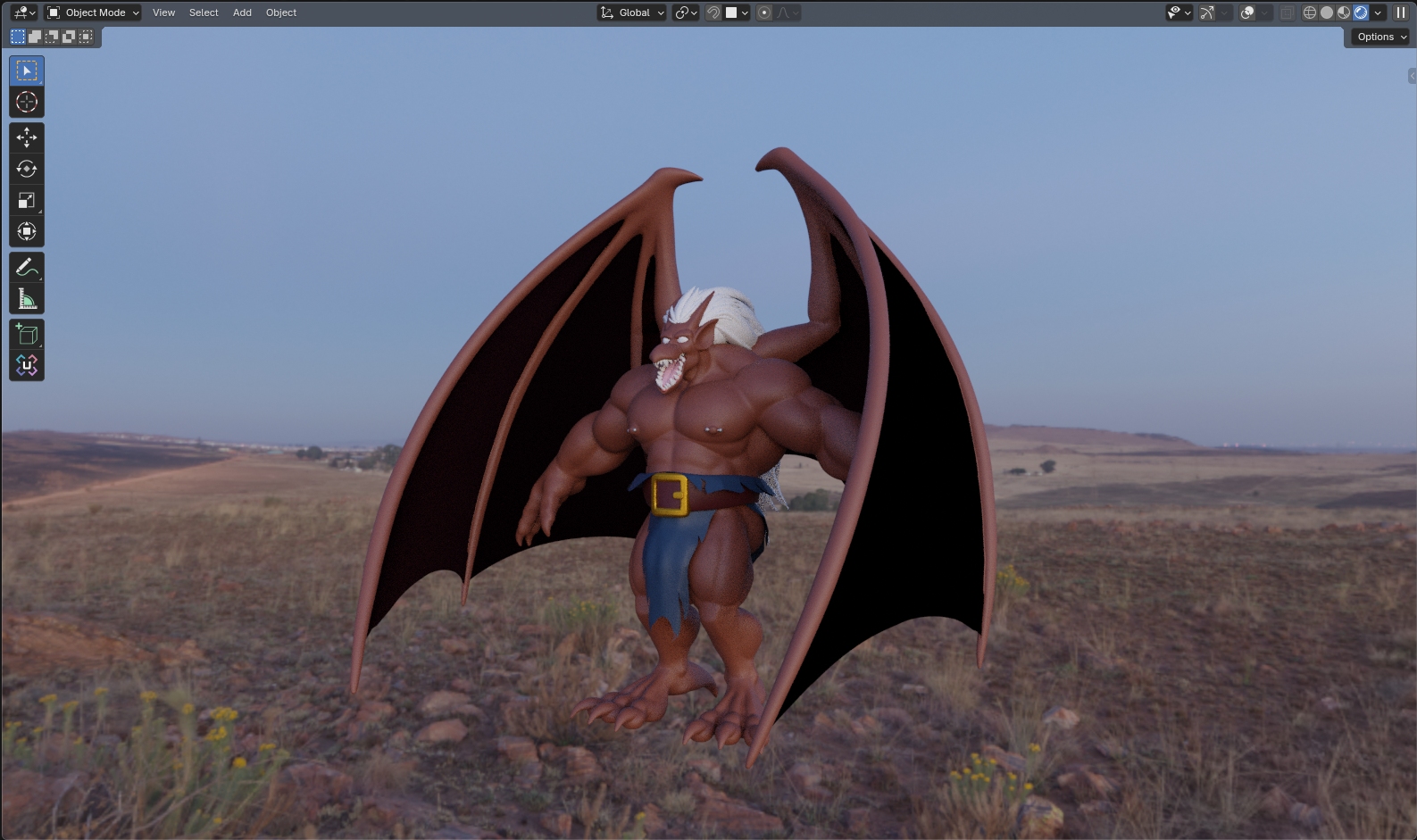1417x840 pixels.
Task: Open the Global transform orientation dropdown
Action: tap(632, 12)
